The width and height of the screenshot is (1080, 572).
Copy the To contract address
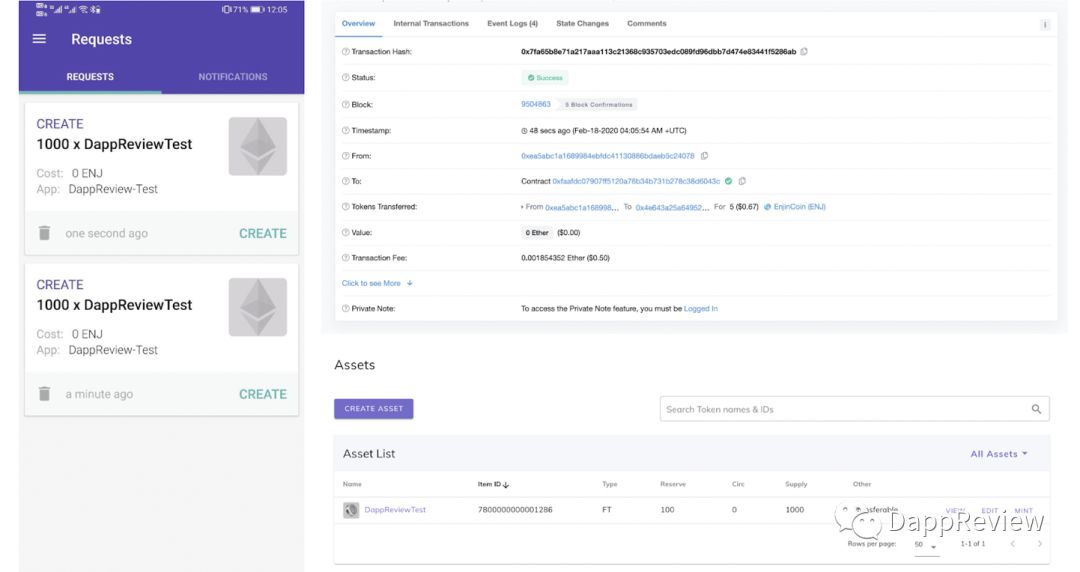(742, 181)
